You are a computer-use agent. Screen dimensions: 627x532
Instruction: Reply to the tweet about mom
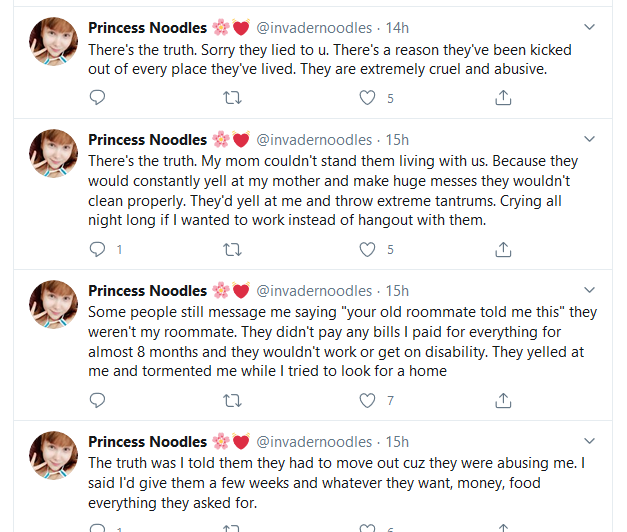click(97, 249)
